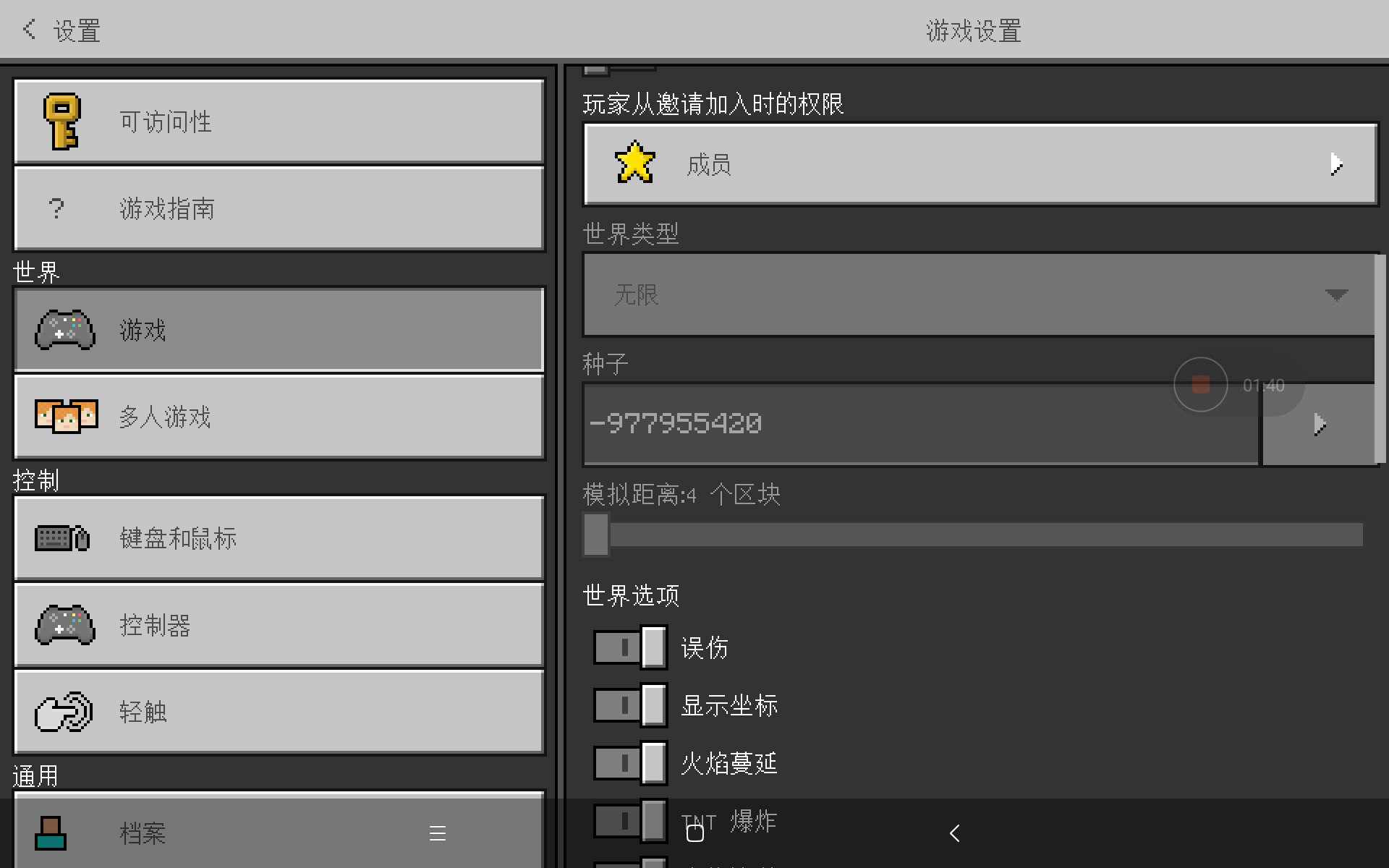
Task: Click the touch hand icon
Action: coord(64,712)
